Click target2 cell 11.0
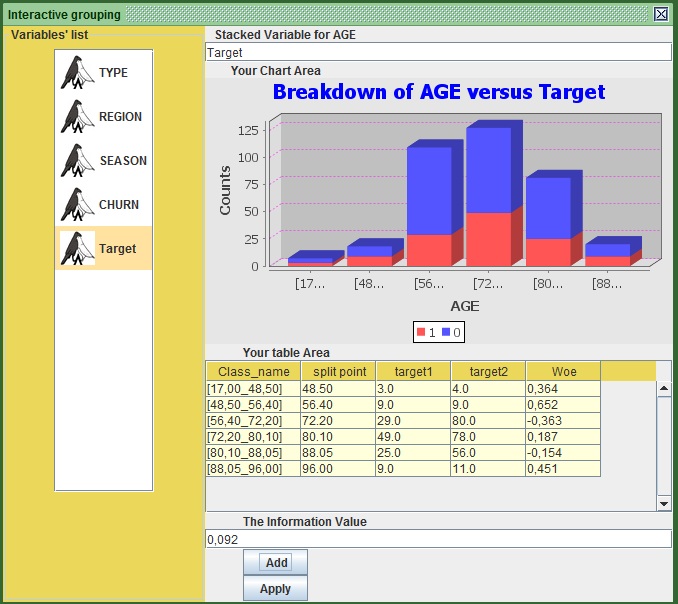Viewport: 678px width, 604px height. [488, 469]
